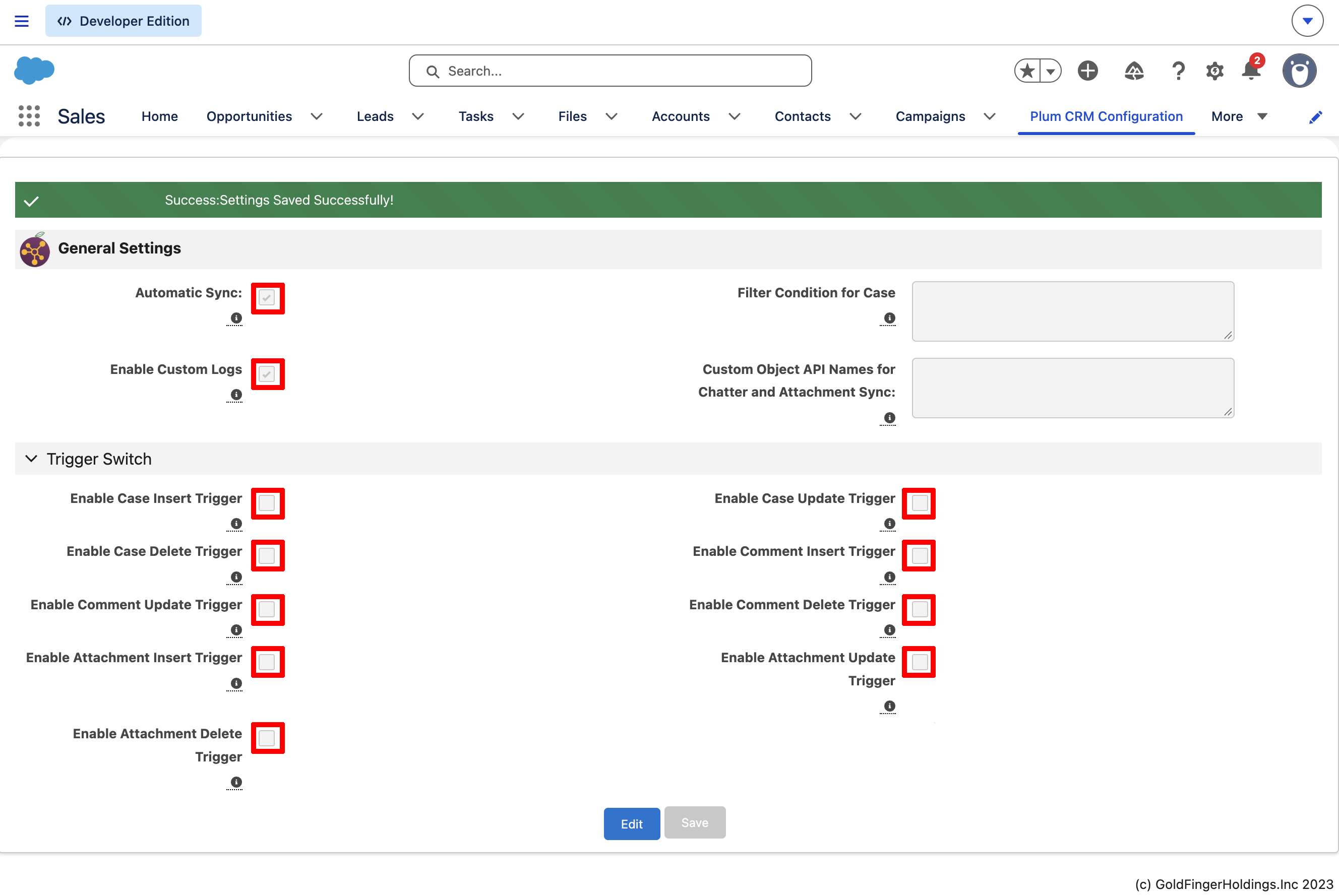The image size is (1339, 896).
Task: Click the Attachment Update Trigger info icon
Action: pyautogui.click(x=889, y=706)
